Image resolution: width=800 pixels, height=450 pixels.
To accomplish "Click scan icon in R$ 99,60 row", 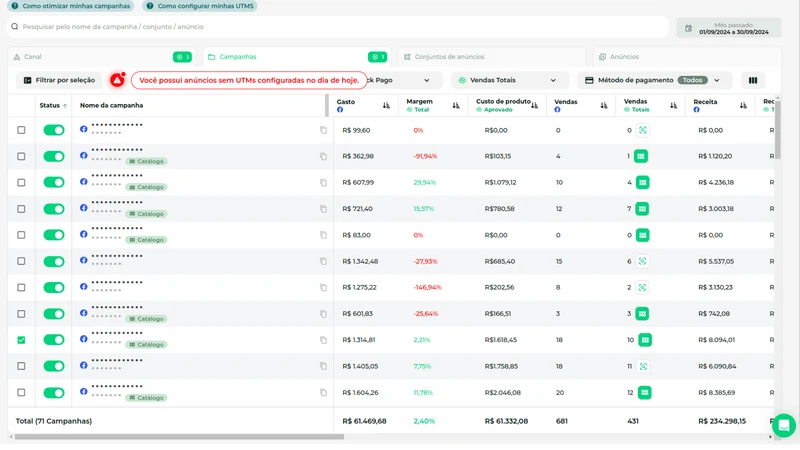I will 643,130.
